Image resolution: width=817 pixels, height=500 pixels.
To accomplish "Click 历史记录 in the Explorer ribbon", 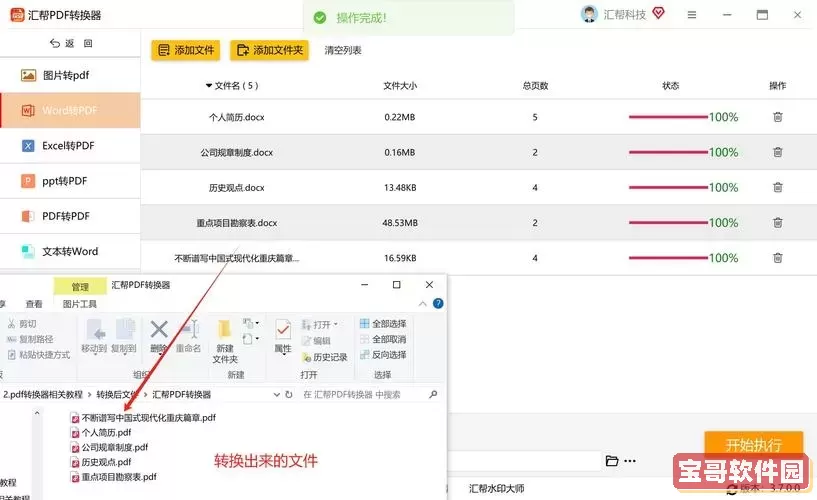I will tap(325, 357).
